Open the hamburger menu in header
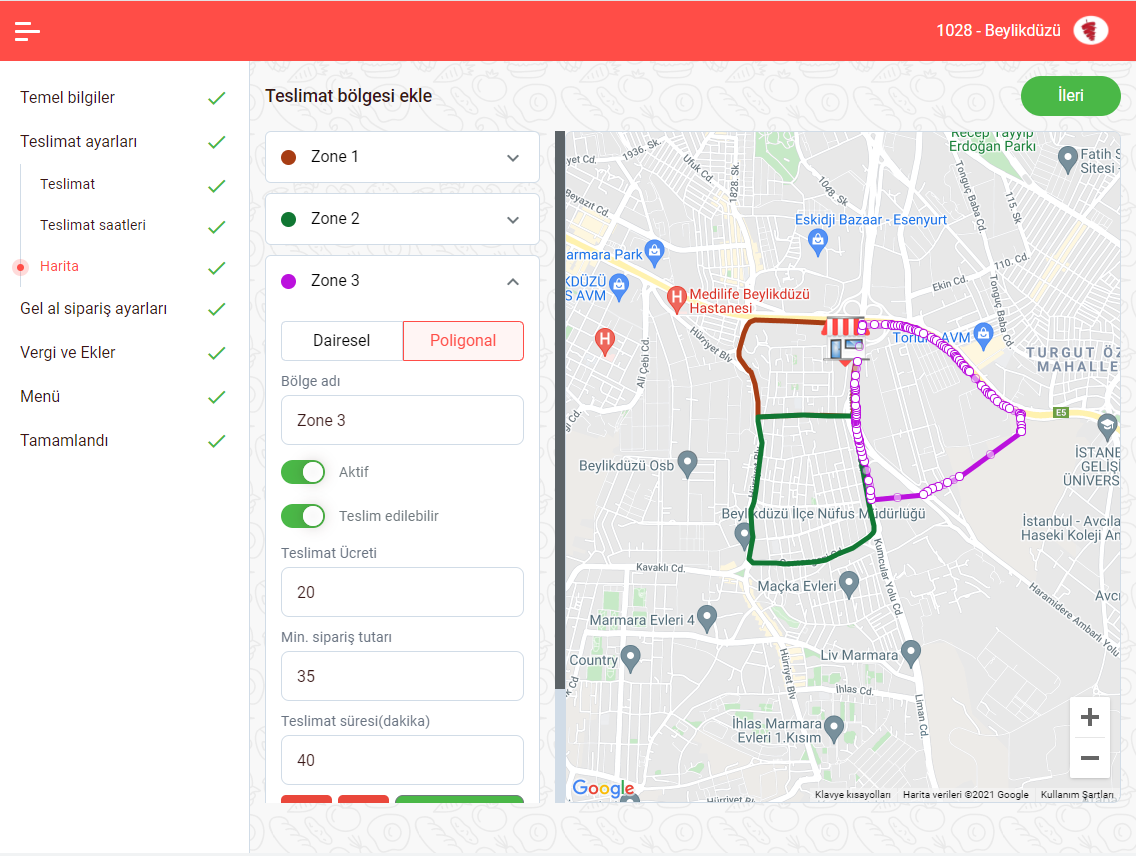Image resolution: width=1136 pixels, height=856 pixels. click(27, 31)
